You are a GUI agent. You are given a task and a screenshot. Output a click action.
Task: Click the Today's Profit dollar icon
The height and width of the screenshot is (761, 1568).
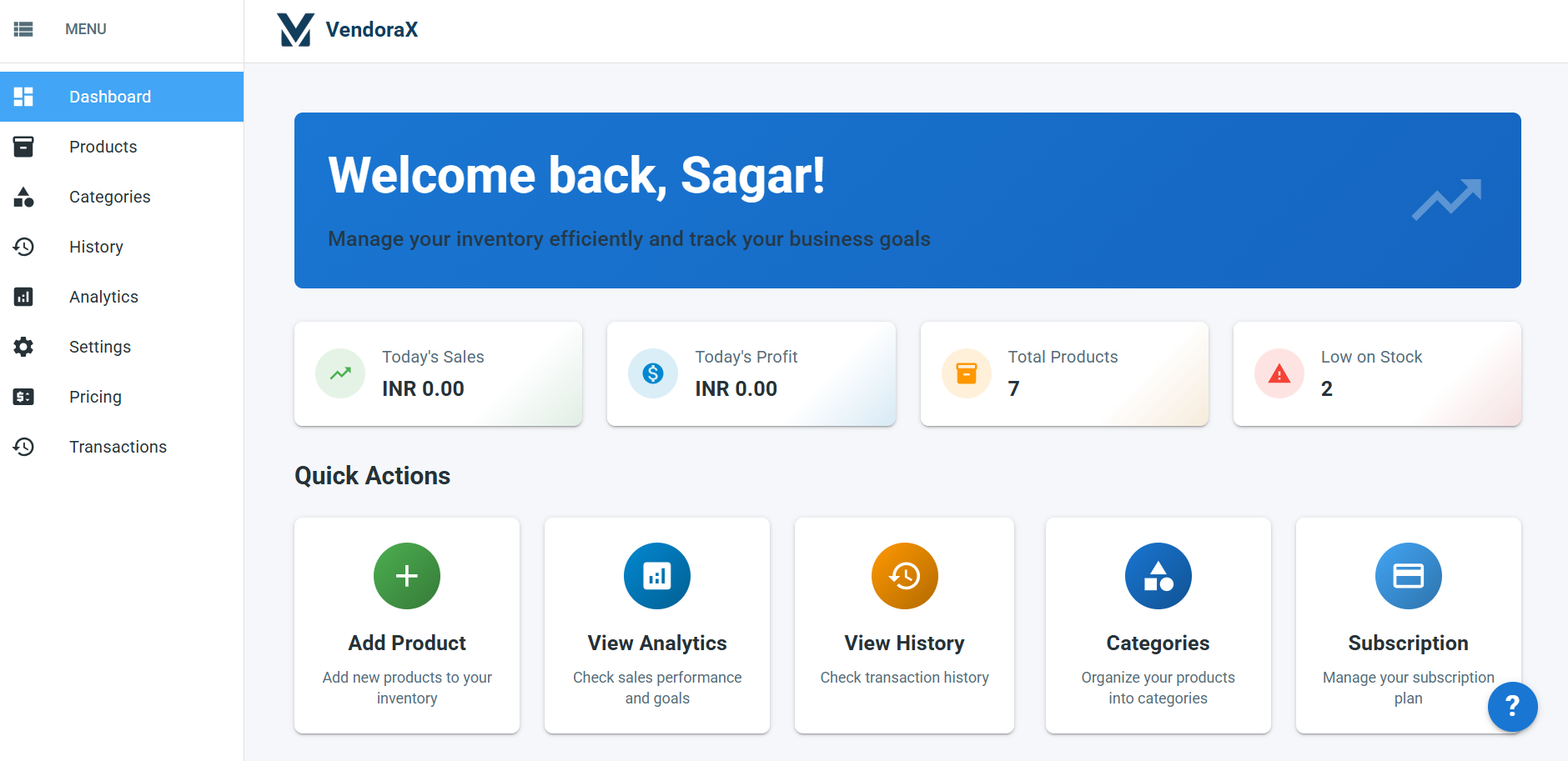point(653,373)
